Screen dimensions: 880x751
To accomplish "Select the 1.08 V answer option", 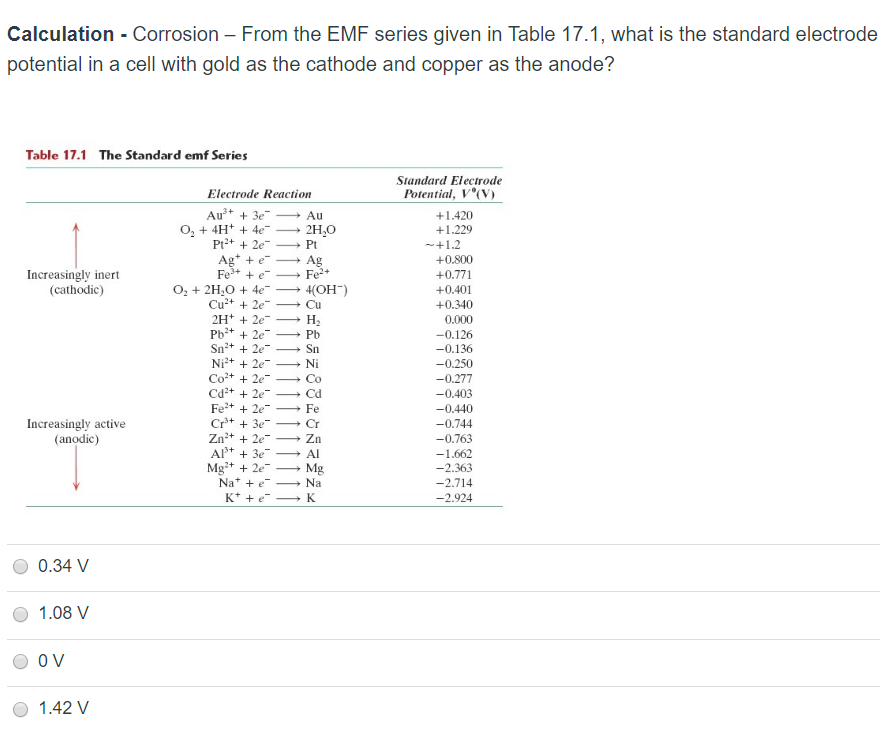I will 20,614.
